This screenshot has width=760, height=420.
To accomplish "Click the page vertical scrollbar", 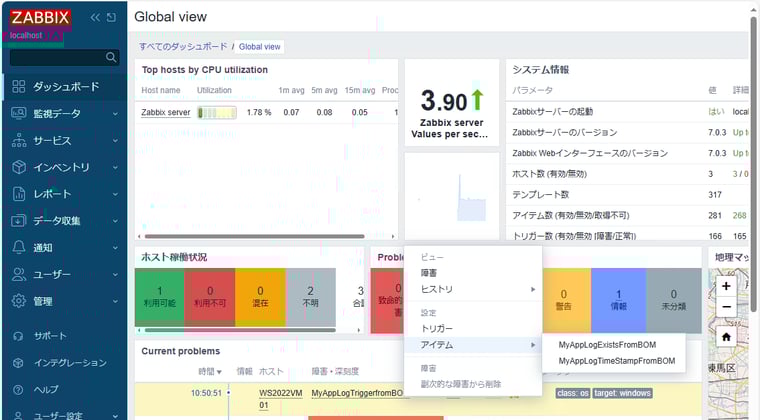I will pos(753,165).
